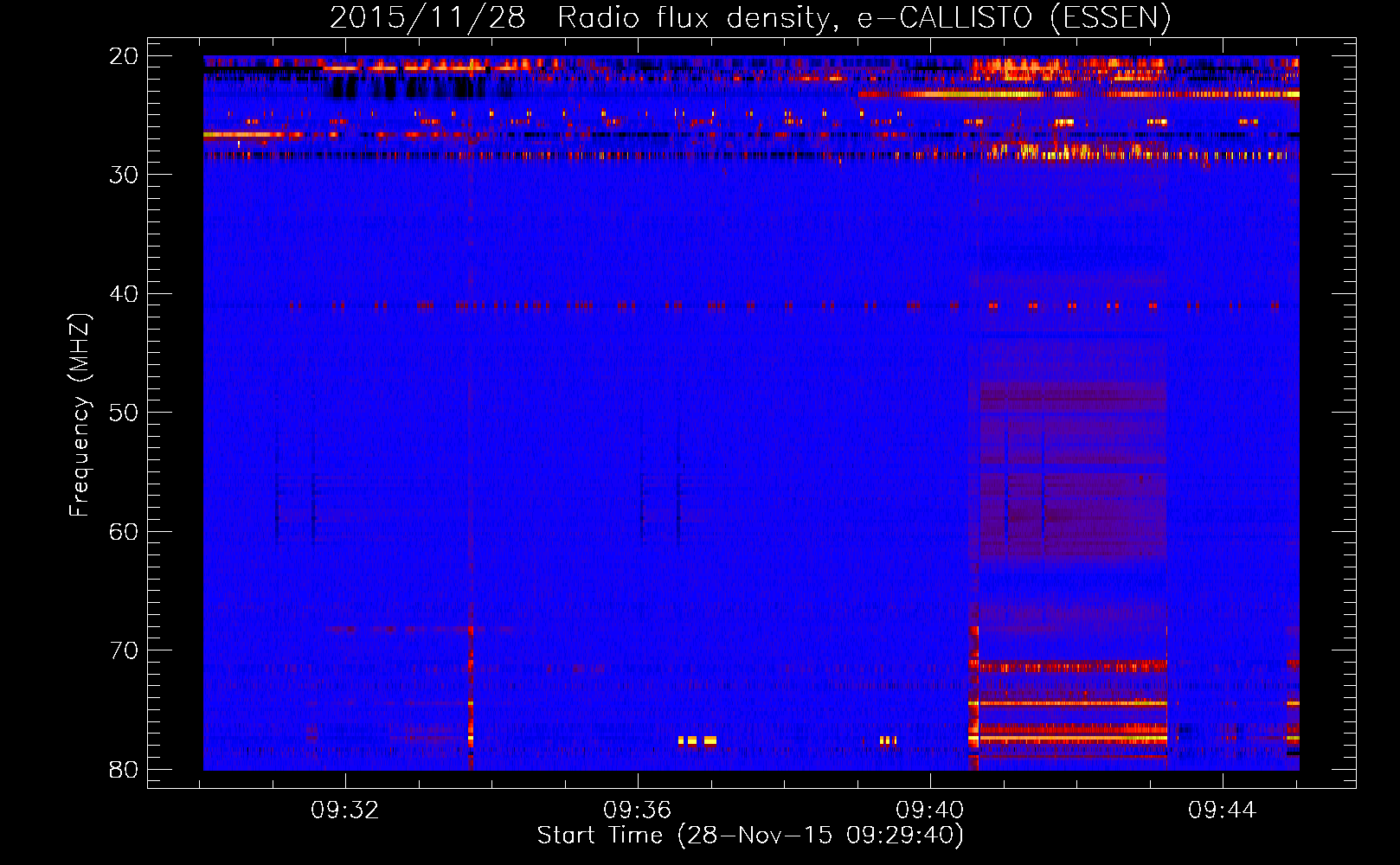Click the 'Start Time (28-Nov-15 09:29:40)' axis label
1400x865 pixels.
click(750, 836)
